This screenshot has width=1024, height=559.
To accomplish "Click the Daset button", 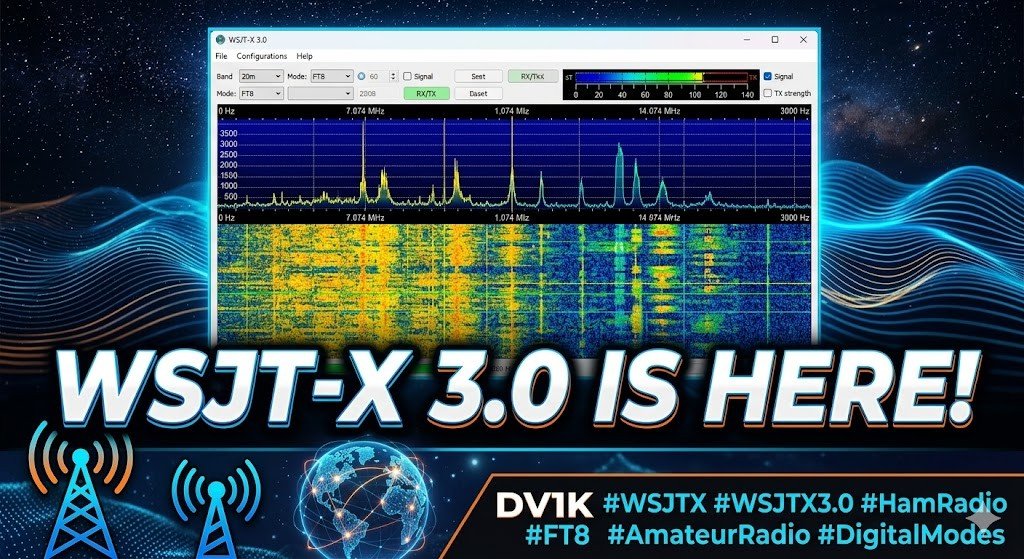I will [x=479, y=93].
